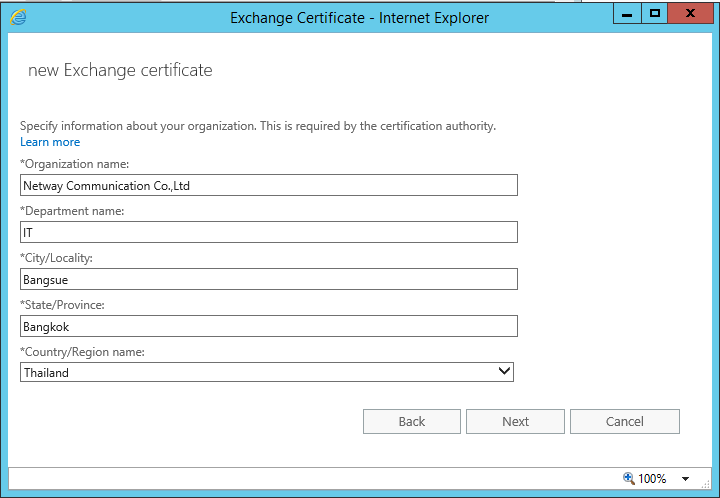Open the Learn more link

click(x=50, y=142)
